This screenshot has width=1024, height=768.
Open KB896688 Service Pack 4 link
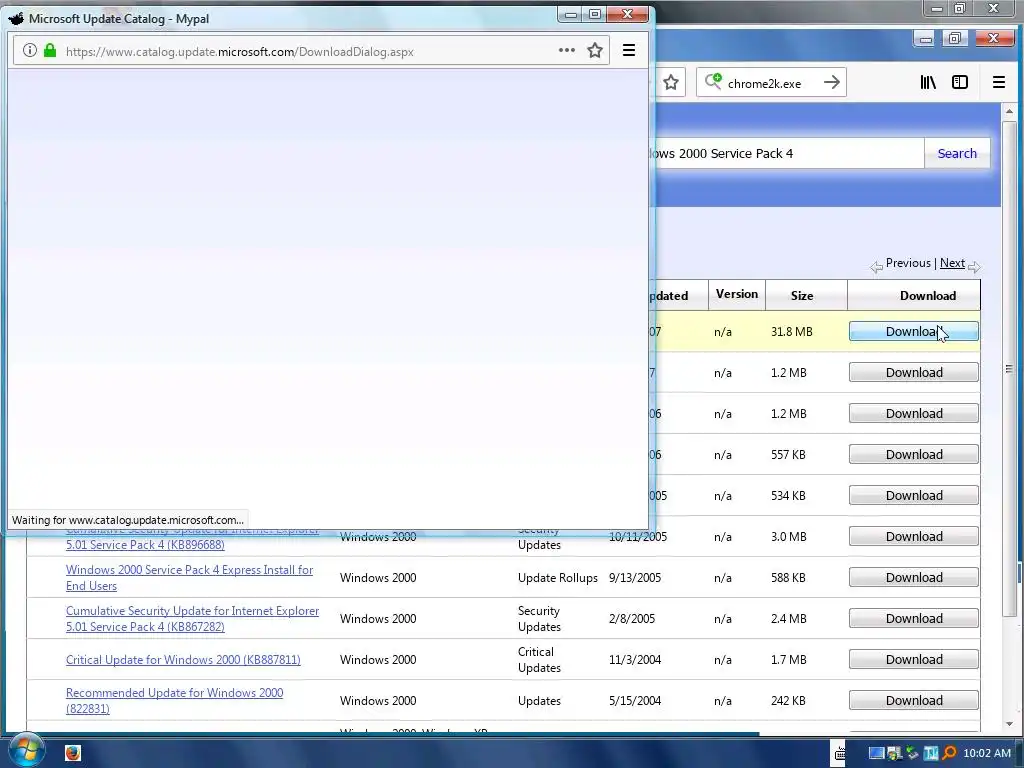145,545
